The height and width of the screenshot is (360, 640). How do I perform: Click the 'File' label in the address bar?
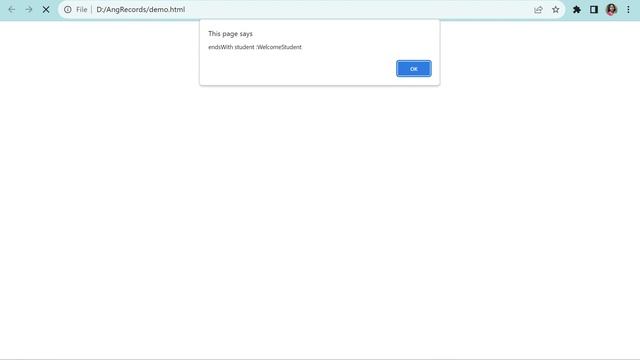pos(82,9)
